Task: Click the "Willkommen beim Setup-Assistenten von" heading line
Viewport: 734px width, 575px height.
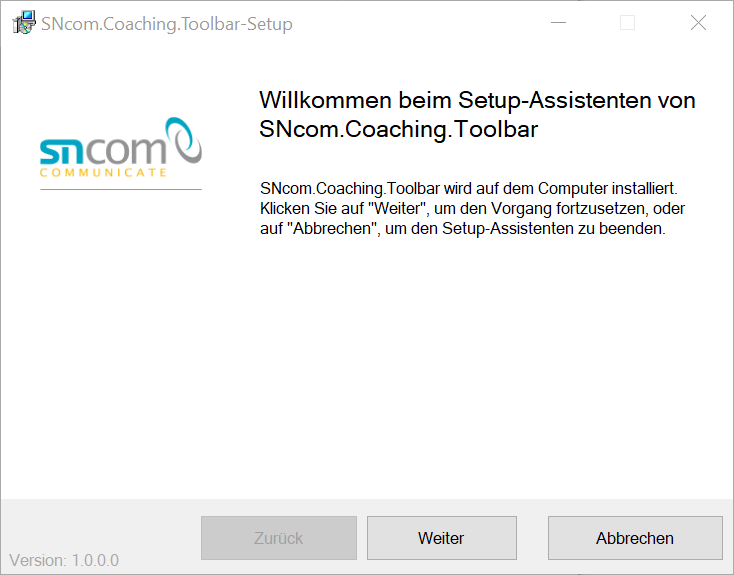Action: click(x=477, y=100)
